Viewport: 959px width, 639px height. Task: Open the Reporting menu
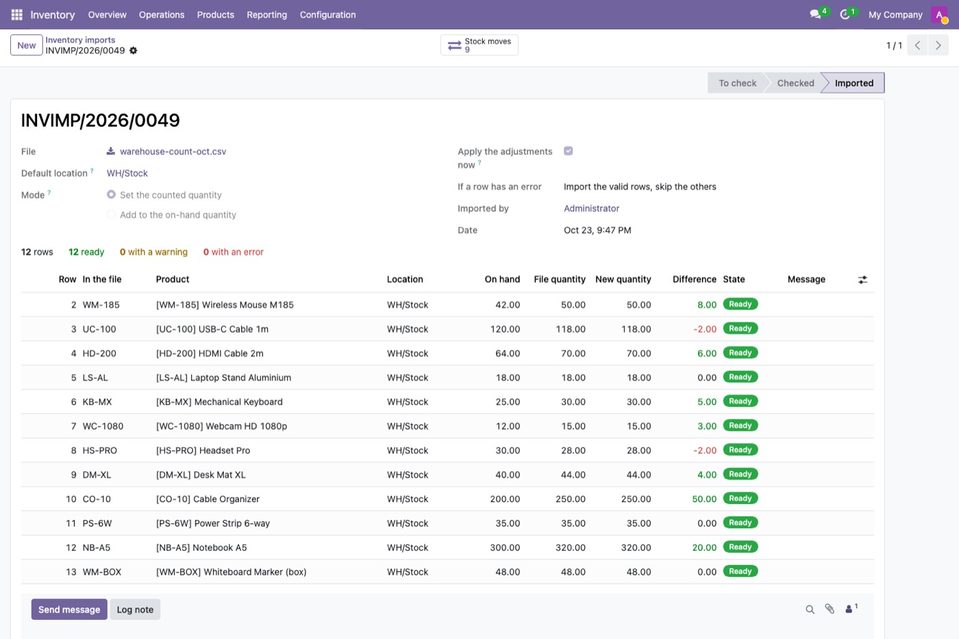click(267, 15)
